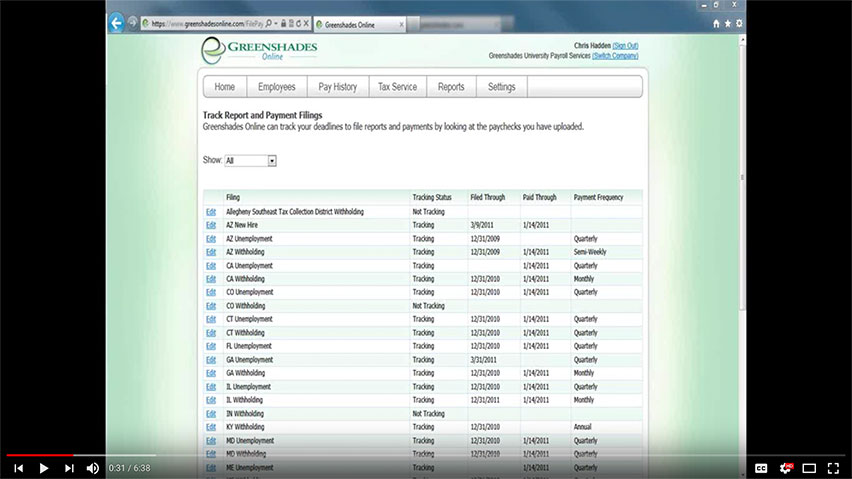
Task: Click the Sign Out link
Action: coord(625,46)
